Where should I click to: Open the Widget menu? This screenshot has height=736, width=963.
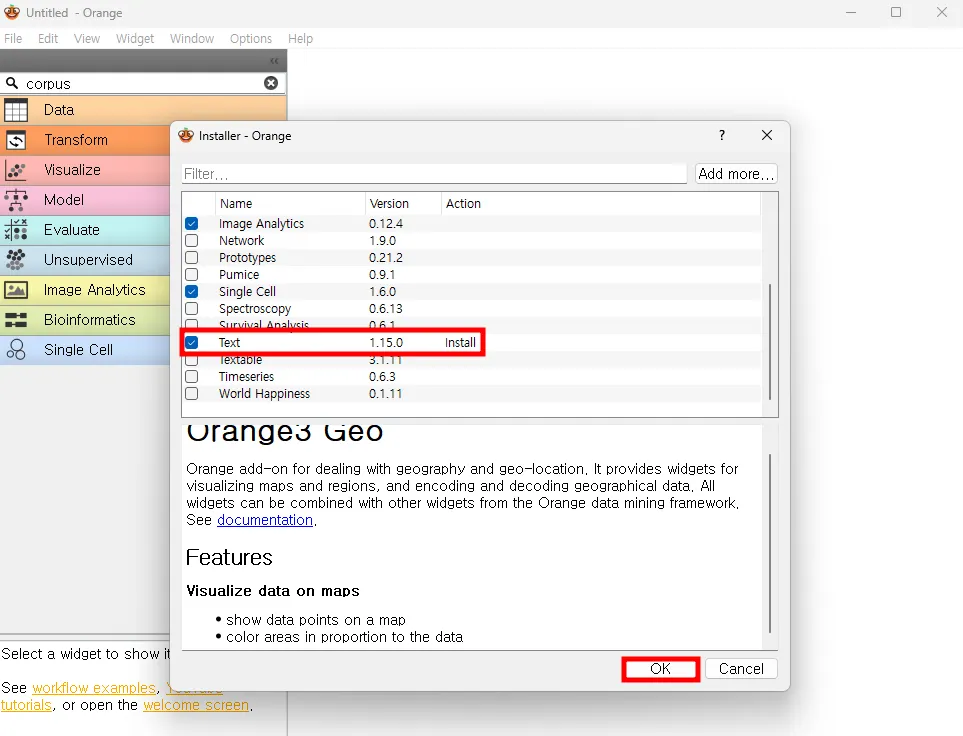click(135, 39)
